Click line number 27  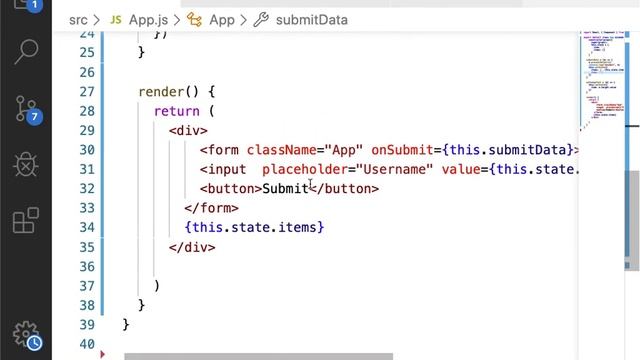(87, 92)
